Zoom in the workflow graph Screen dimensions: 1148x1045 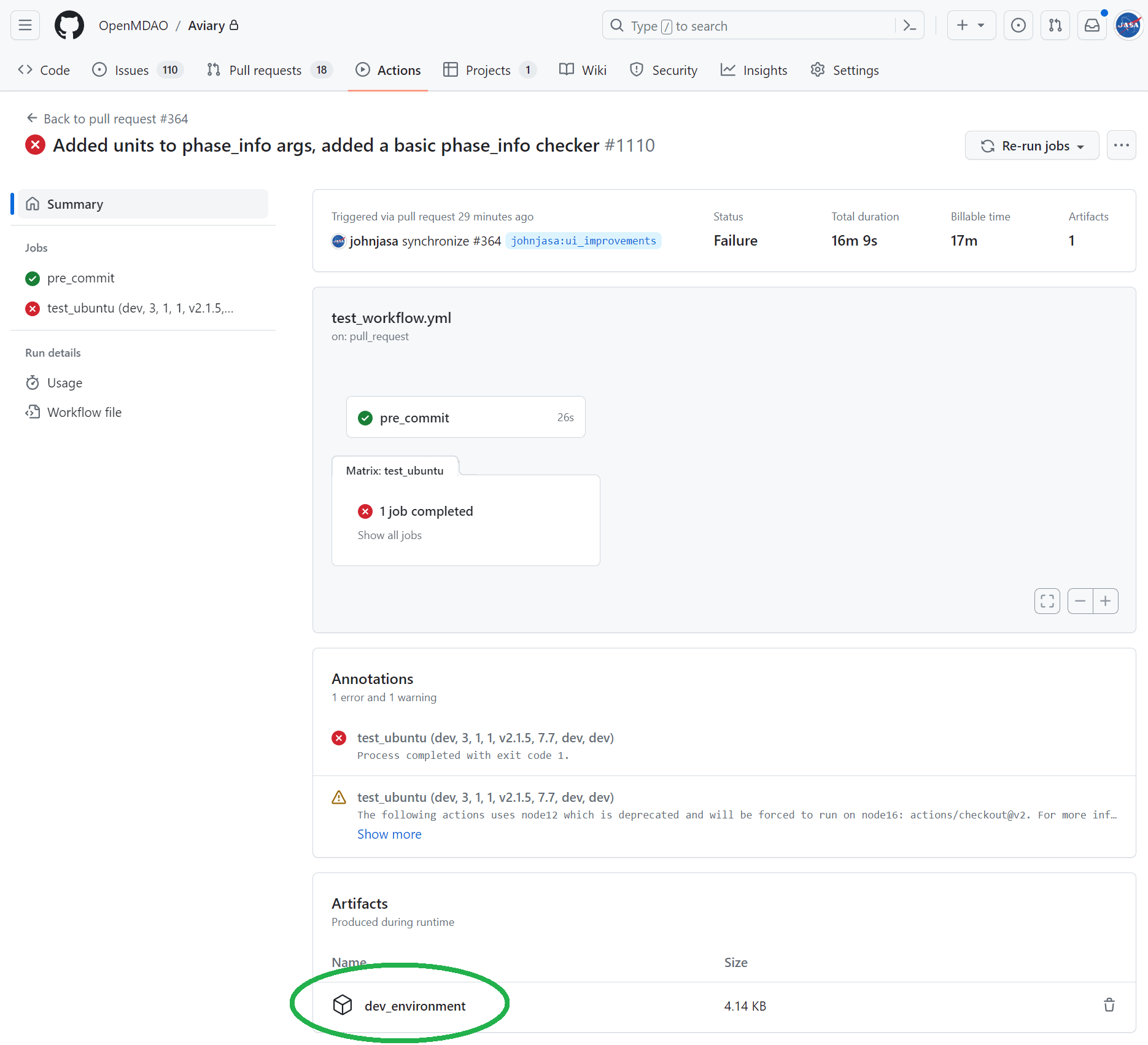(1106, 600)
